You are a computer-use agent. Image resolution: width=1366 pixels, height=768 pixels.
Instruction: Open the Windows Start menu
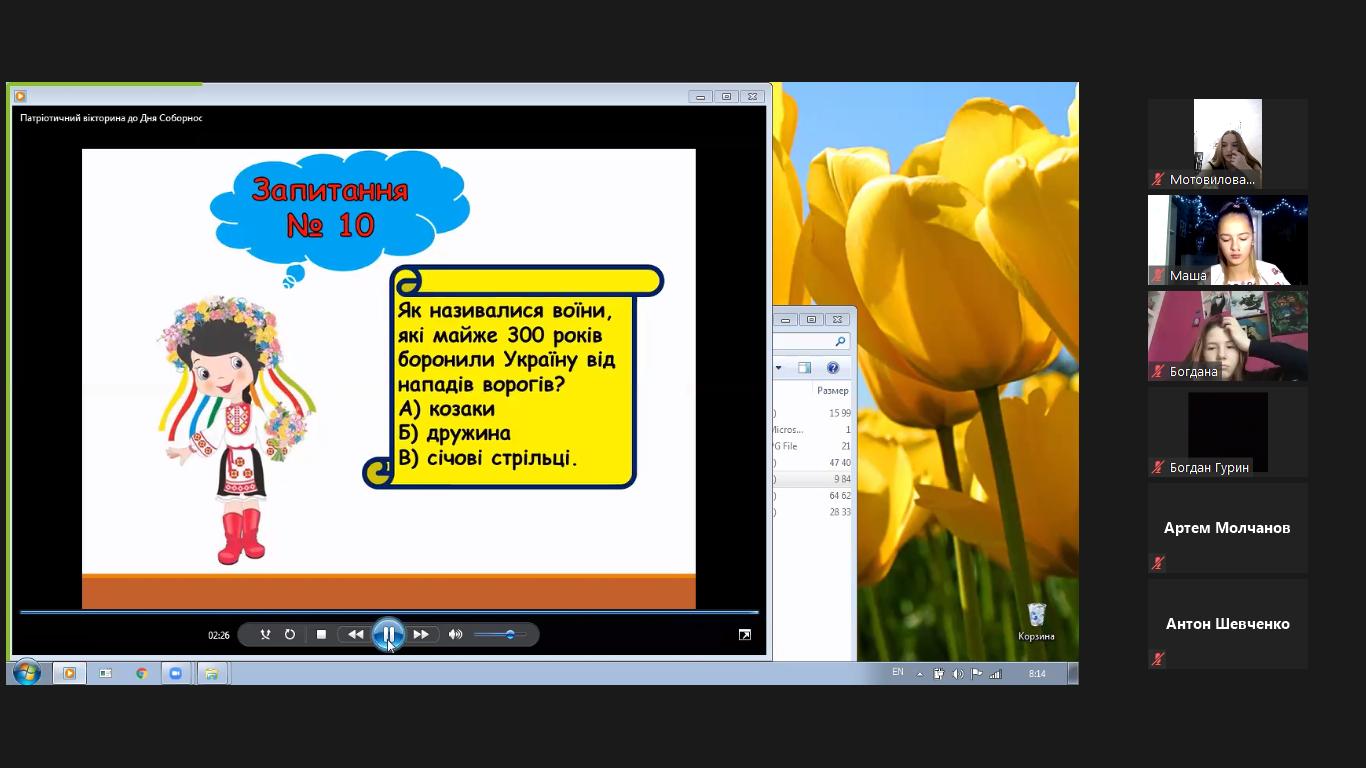click(26, 673)
